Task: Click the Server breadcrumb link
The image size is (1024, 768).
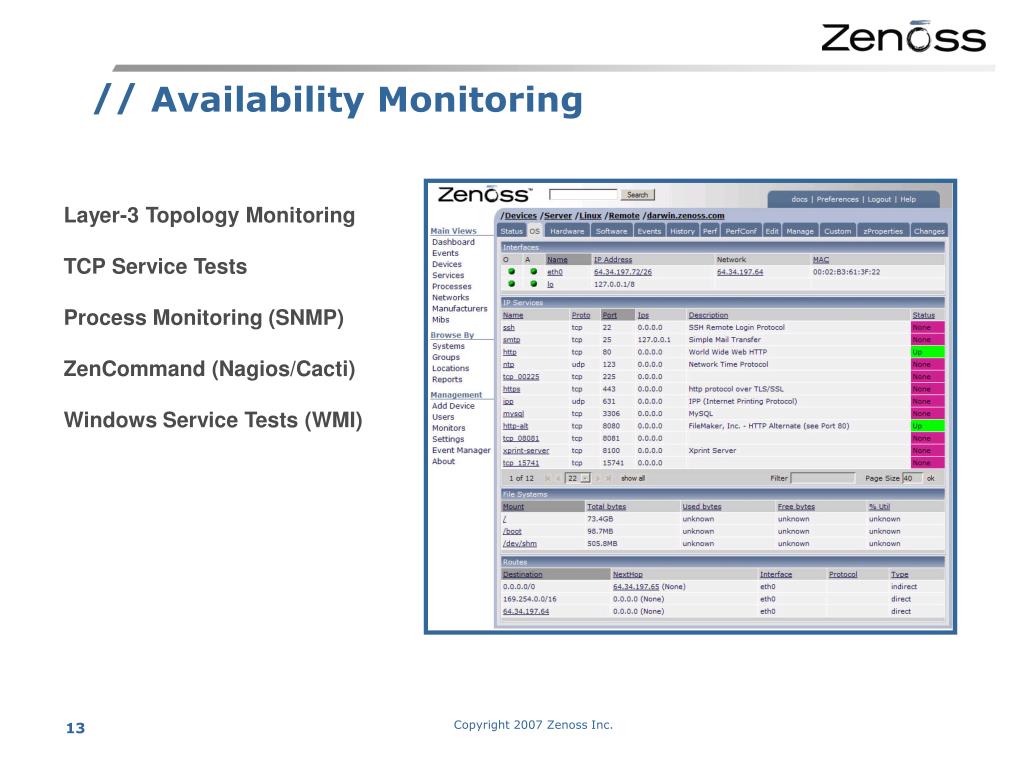Action: pyautogui.click(x=558, y=216)
